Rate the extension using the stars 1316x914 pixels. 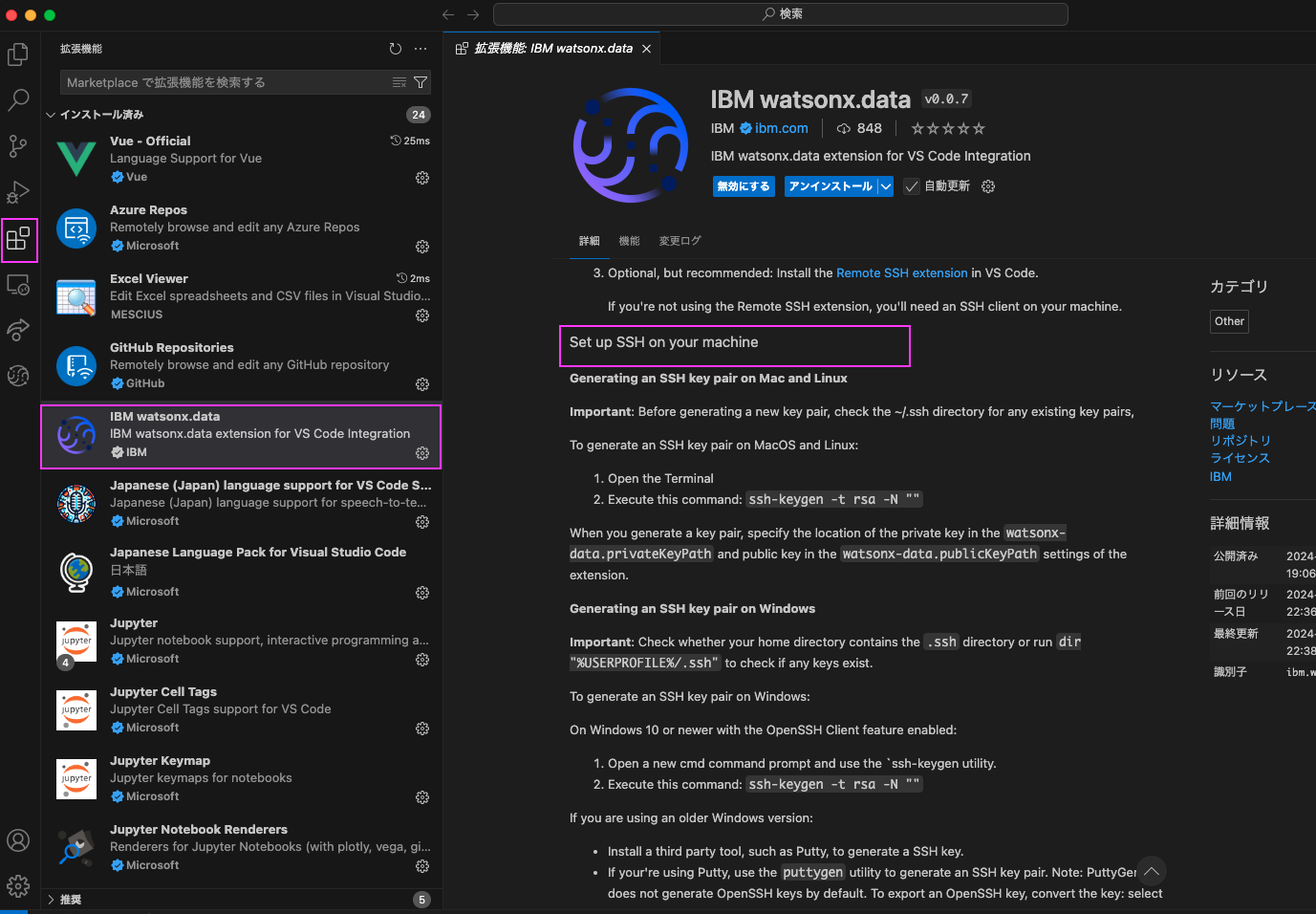pos(948,128)
